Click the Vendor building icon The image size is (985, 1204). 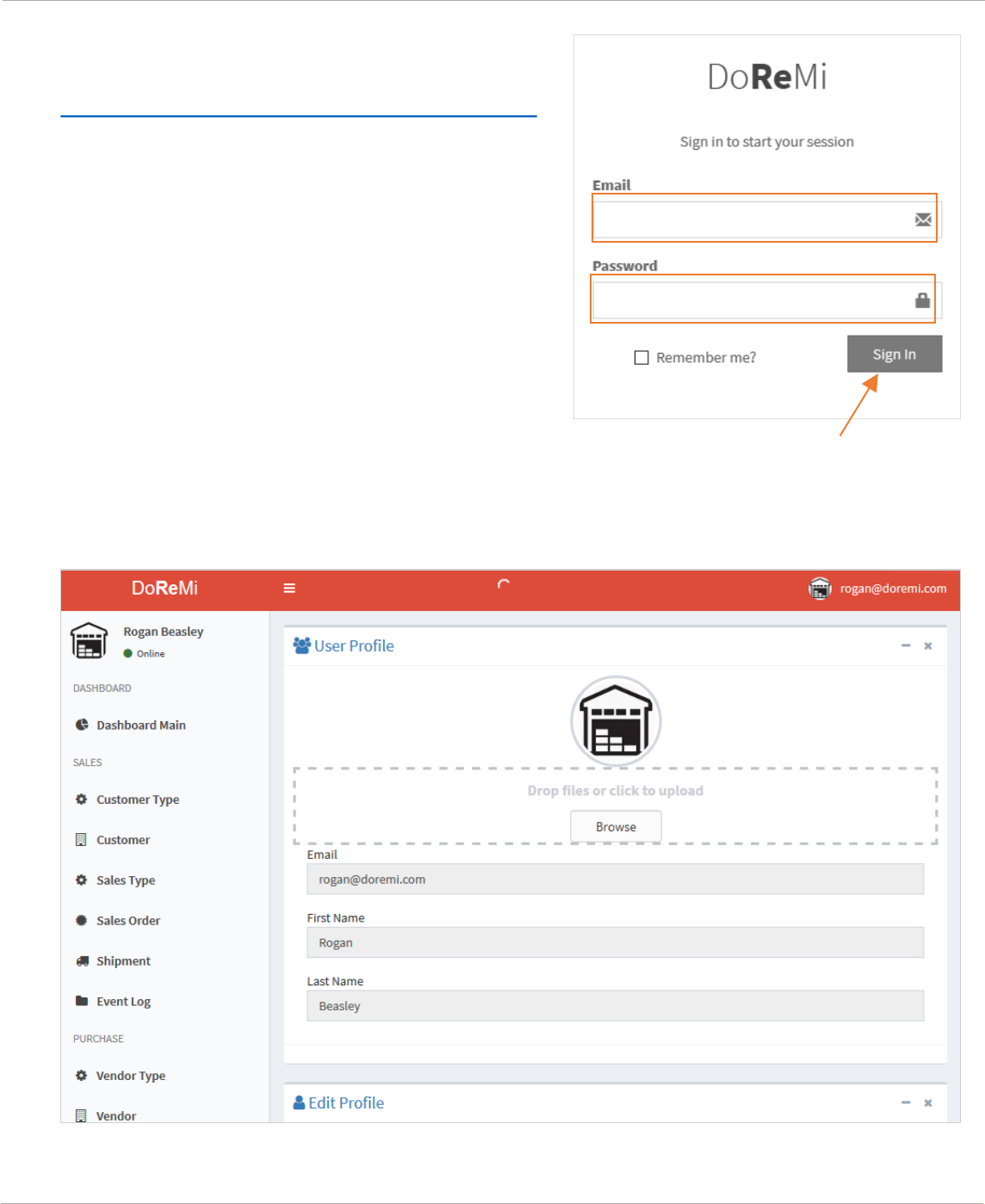81,1115
